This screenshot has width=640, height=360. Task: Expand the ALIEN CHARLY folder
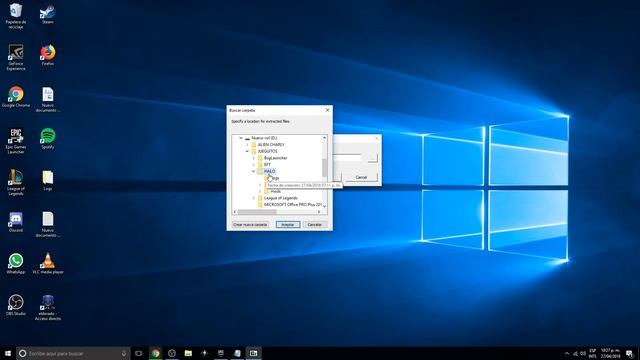tap(247, 144)
